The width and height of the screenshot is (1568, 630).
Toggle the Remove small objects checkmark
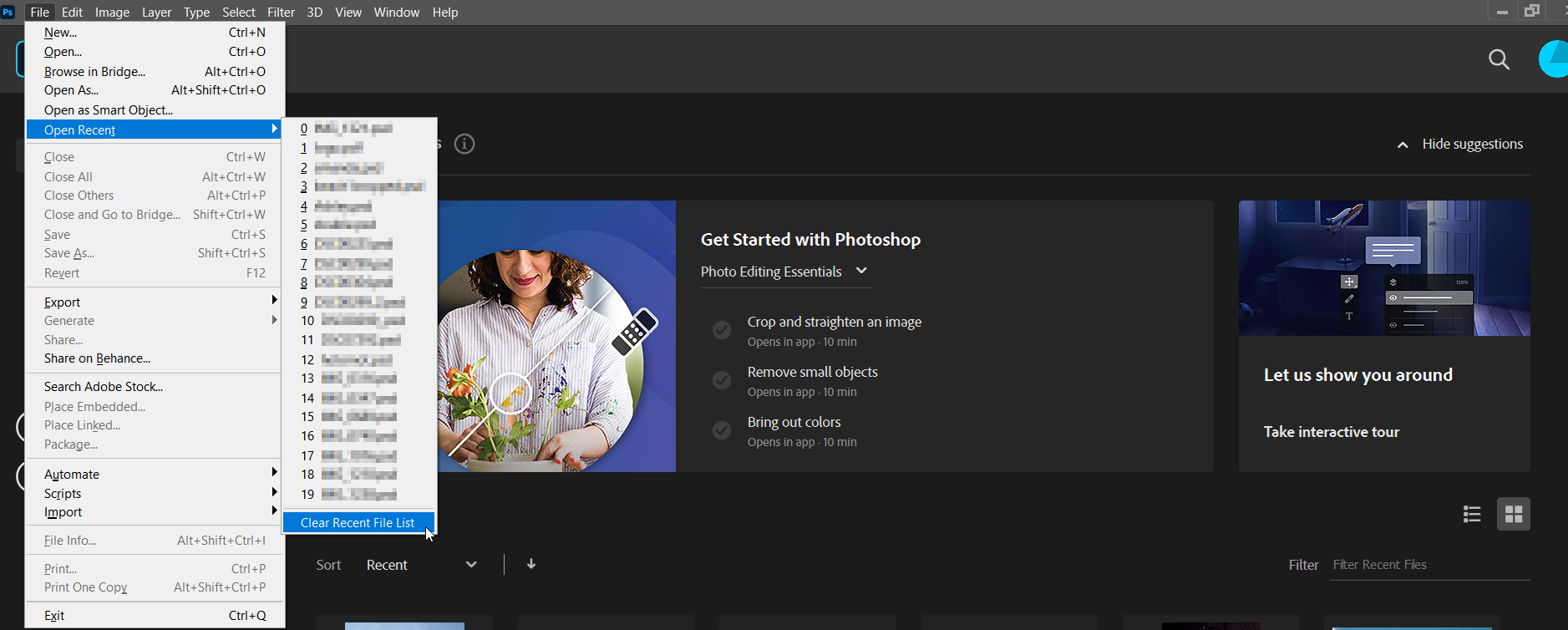(722, 380)
